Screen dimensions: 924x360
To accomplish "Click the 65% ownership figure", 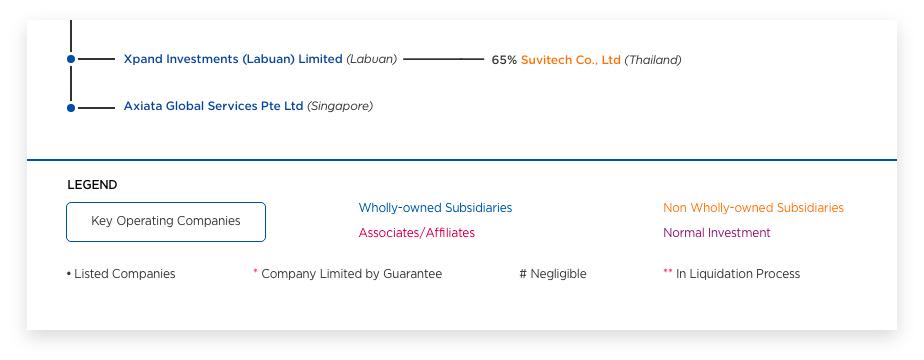I will point(504,60).
